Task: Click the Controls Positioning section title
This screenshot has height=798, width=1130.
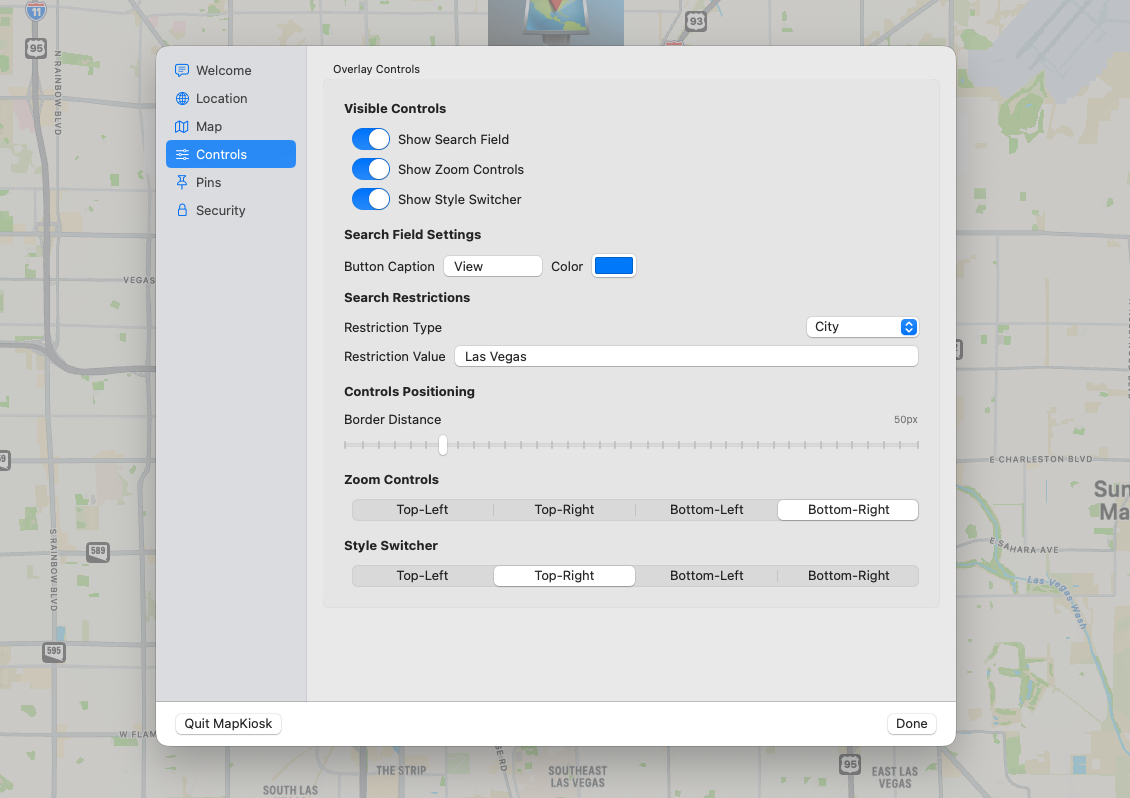Action: (x=409, y=391)
